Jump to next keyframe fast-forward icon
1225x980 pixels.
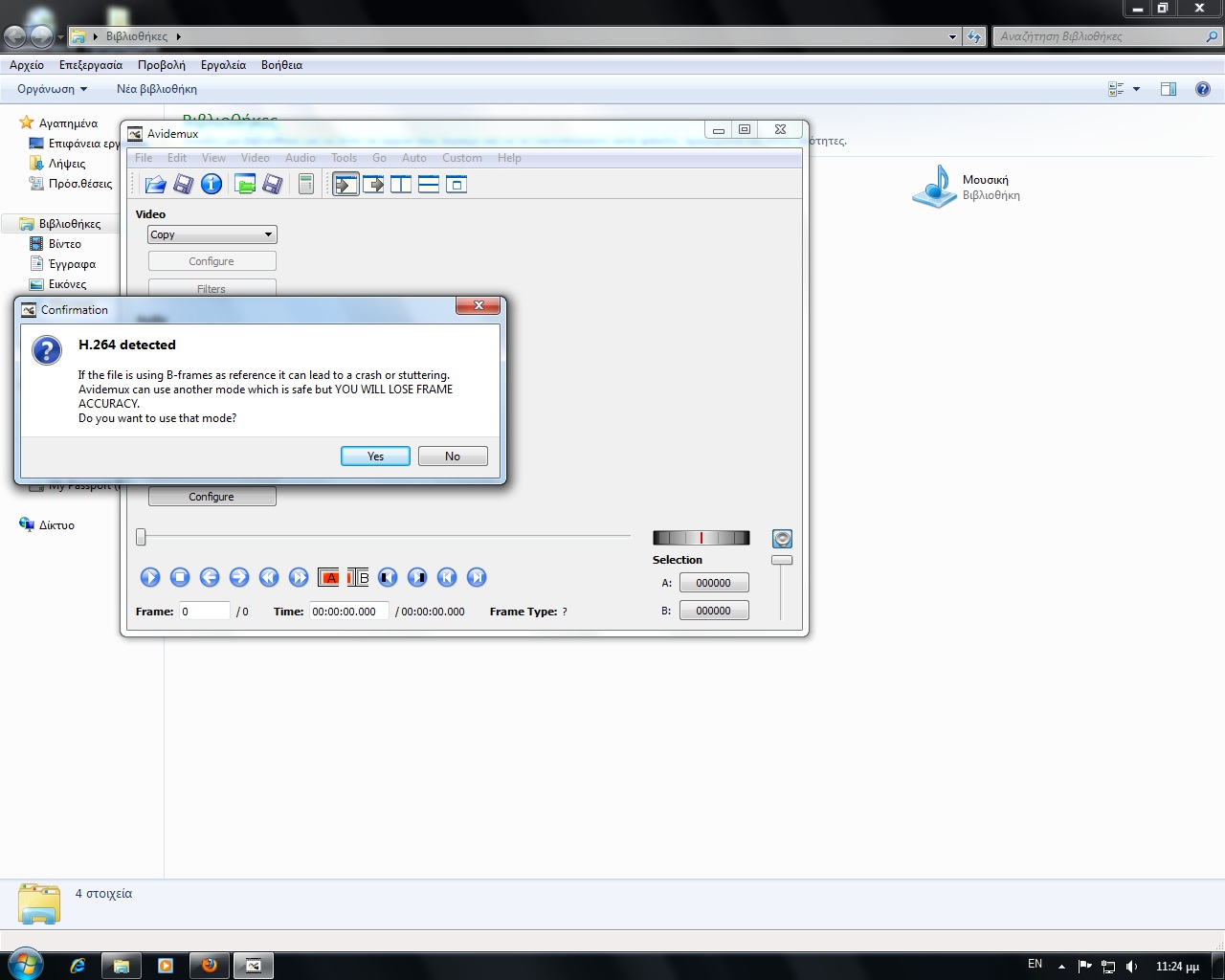[299, 577]
